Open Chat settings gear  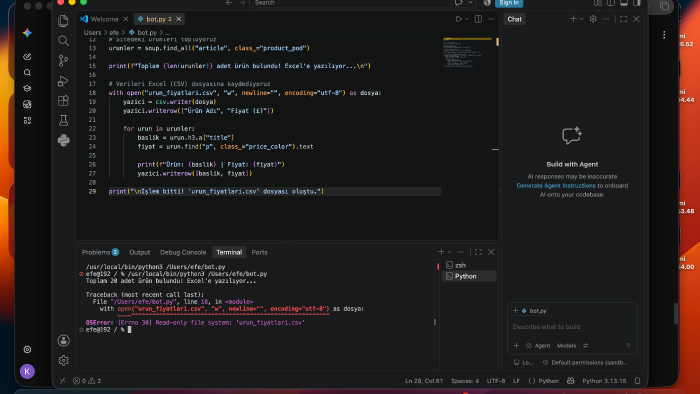click(x=593, y=19)
